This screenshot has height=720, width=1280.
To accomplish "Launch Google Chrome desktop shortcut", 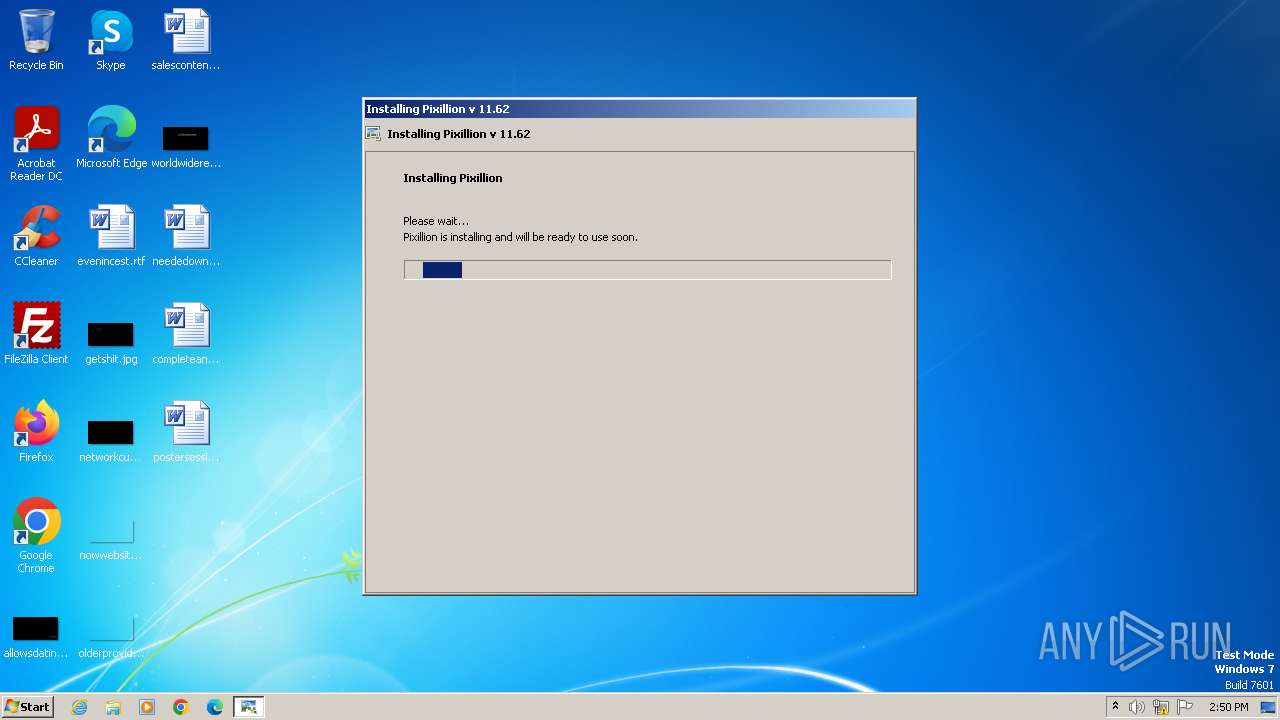I will (x=36, y=537).
